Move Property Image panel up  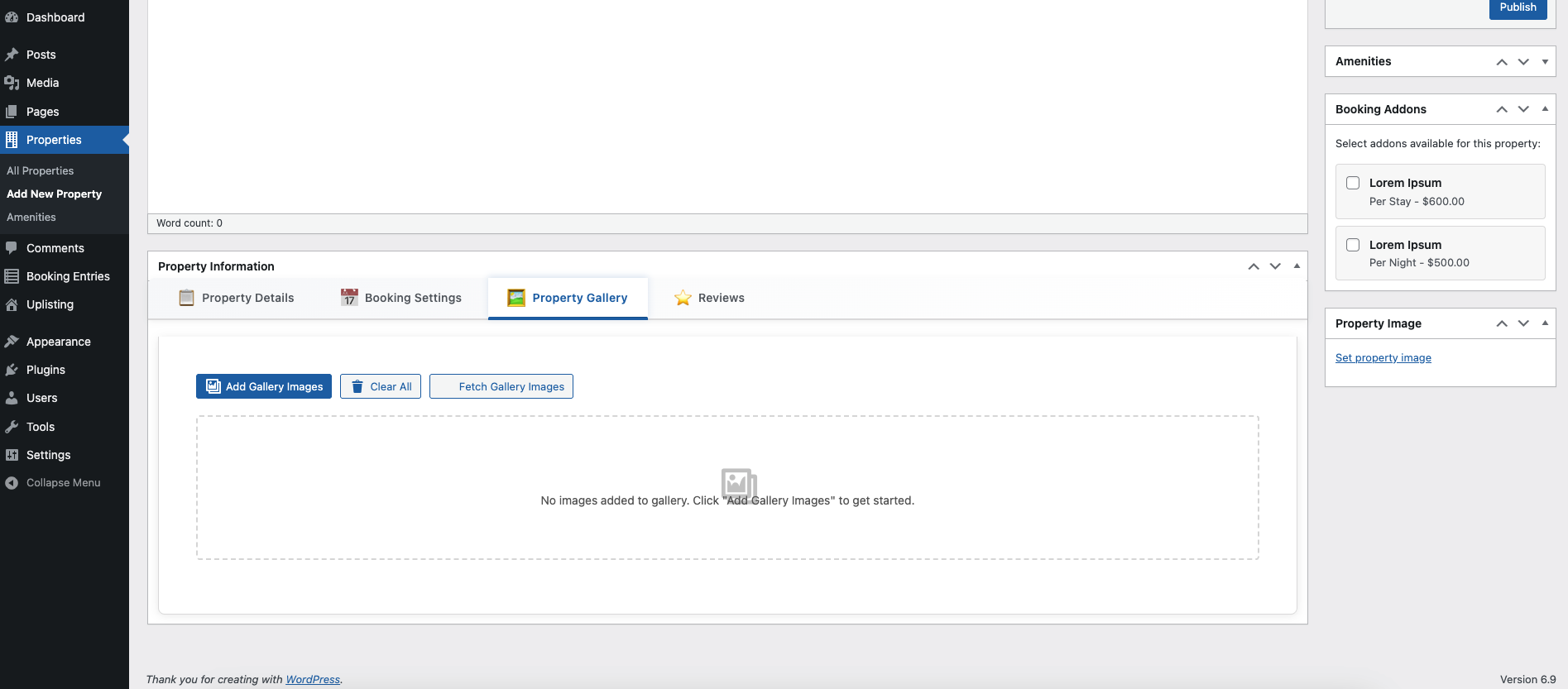point(1502,323)
